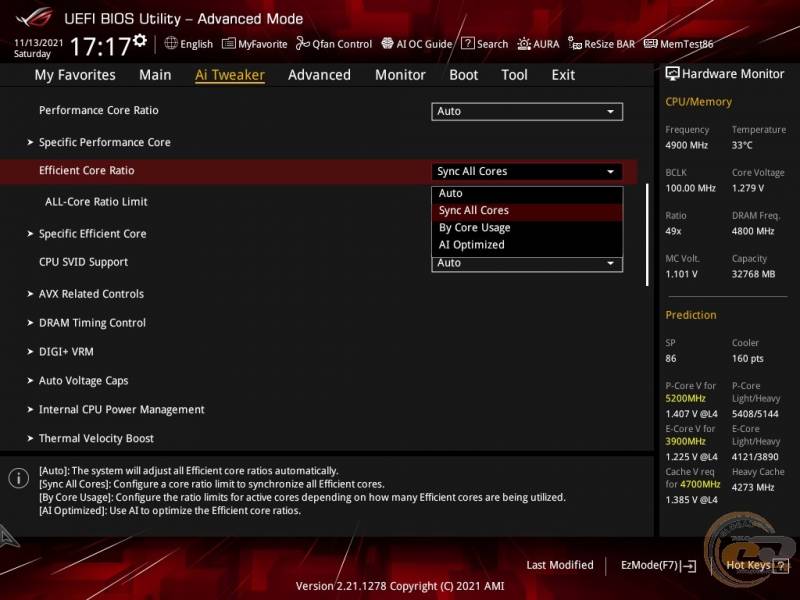The image size is (800, 600).
Task: Click the English language globe icon
Action: (x=171, y=43)
